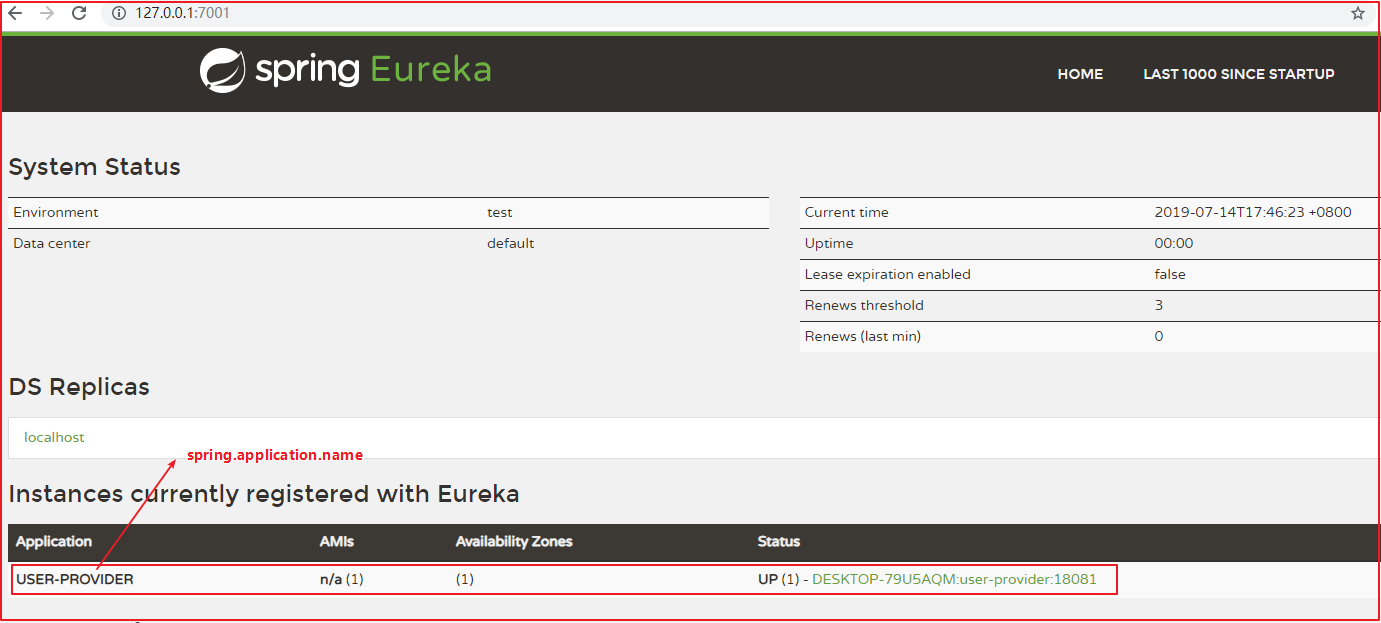Click the browser back arrow
This screenshot has height=623, width=1381.
tap(15, 13)
